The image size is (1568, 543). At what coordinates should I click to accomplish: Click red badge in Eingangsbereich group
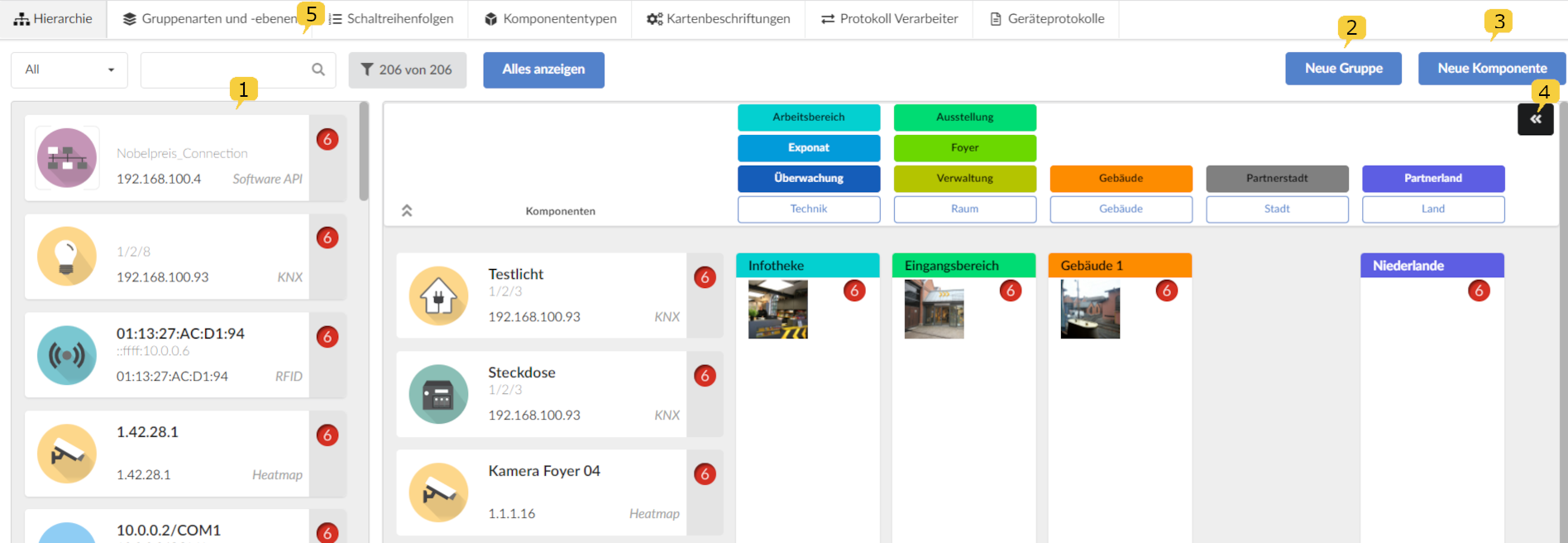pos(1011,291)
